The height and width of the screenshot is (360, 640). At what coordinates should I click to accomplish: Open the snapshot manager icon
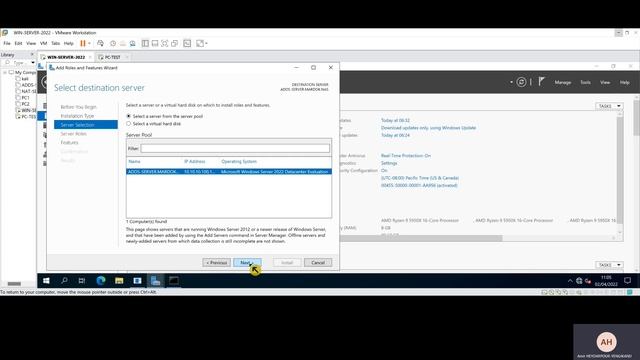coord(133,43)
